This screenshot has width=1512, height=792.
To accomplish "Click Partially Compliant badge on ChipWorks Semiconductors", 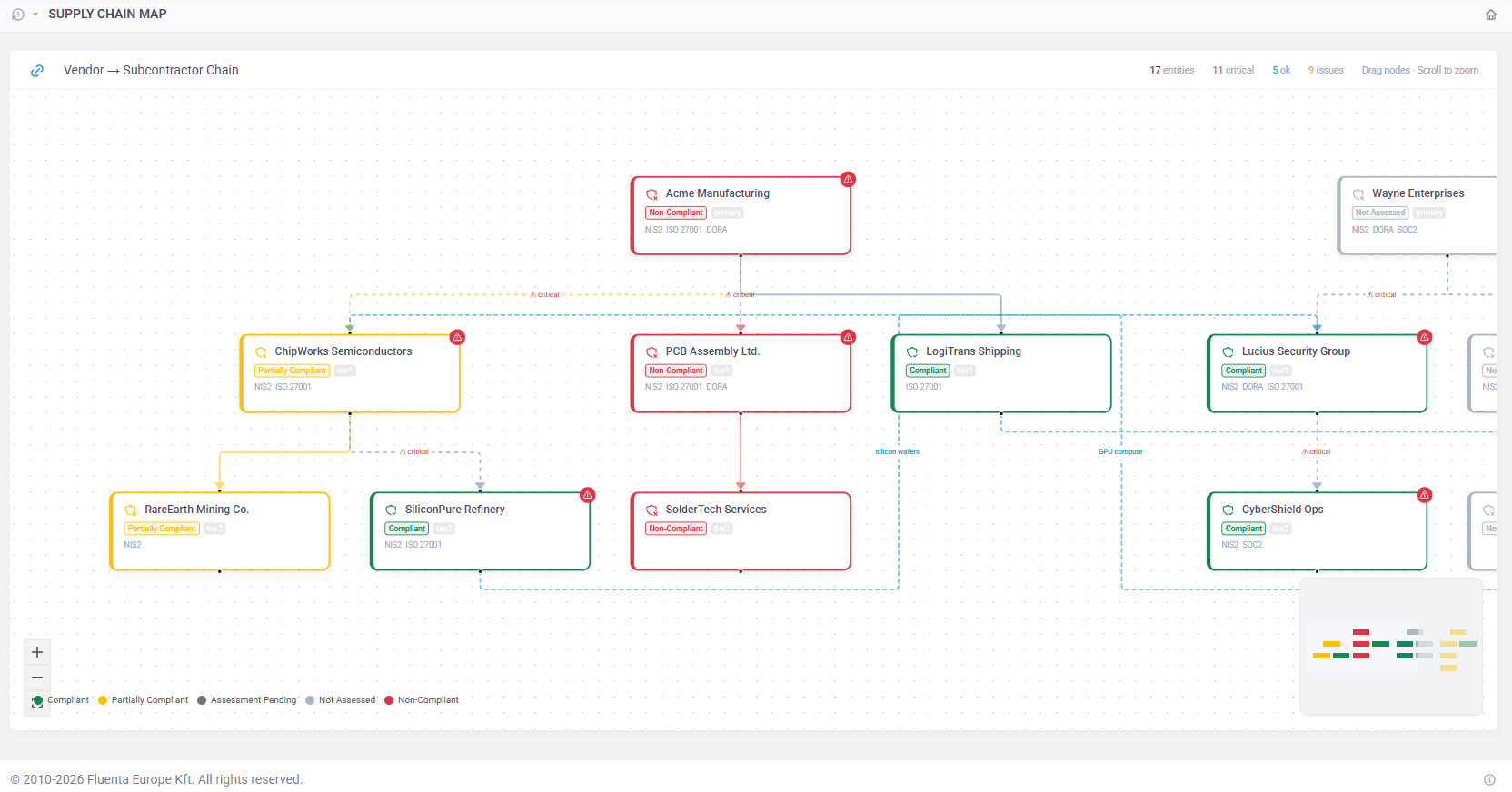I will [293, 371].
